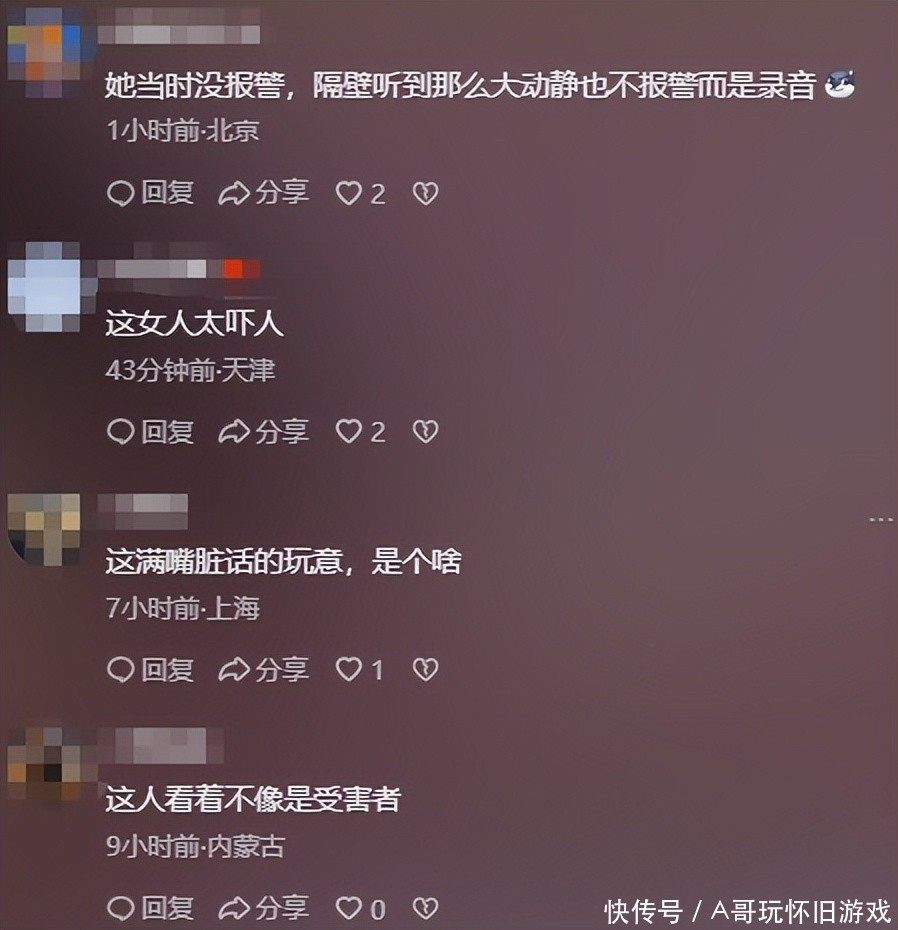
Task: Like the comment from 内蒙古
Action: (x=361, y=908)
